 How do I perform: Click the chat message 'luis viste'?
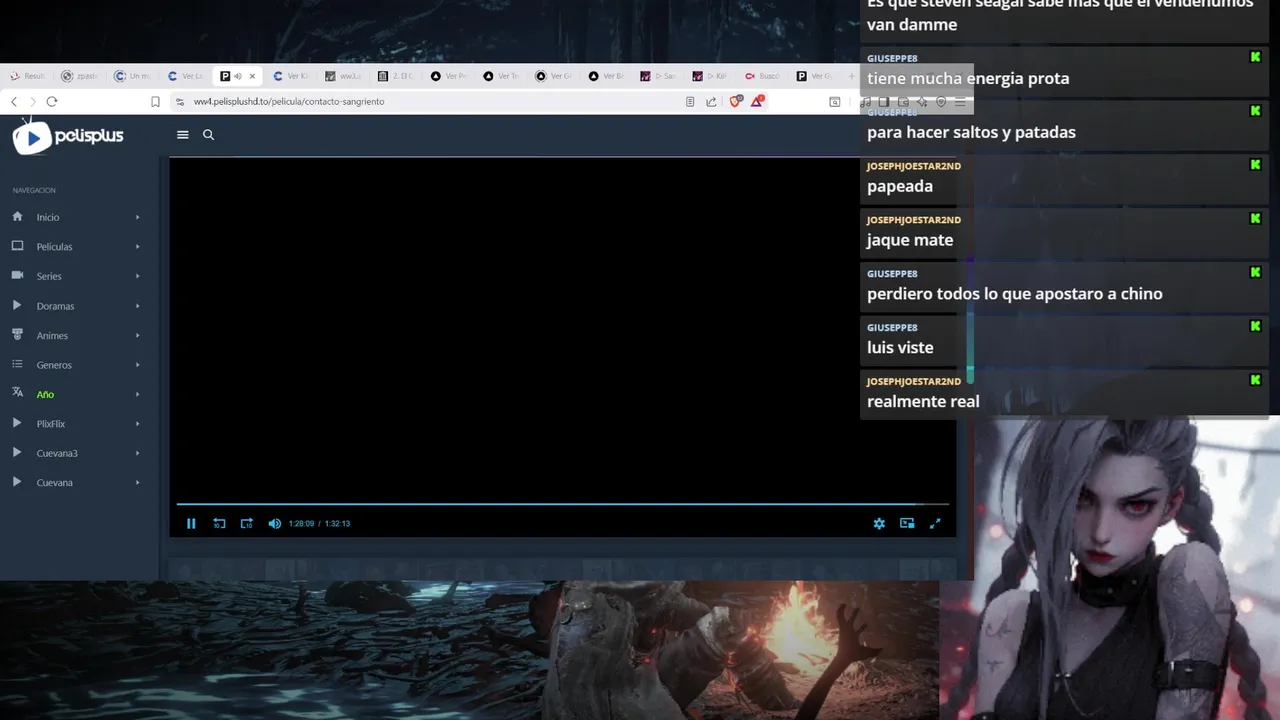900,348
